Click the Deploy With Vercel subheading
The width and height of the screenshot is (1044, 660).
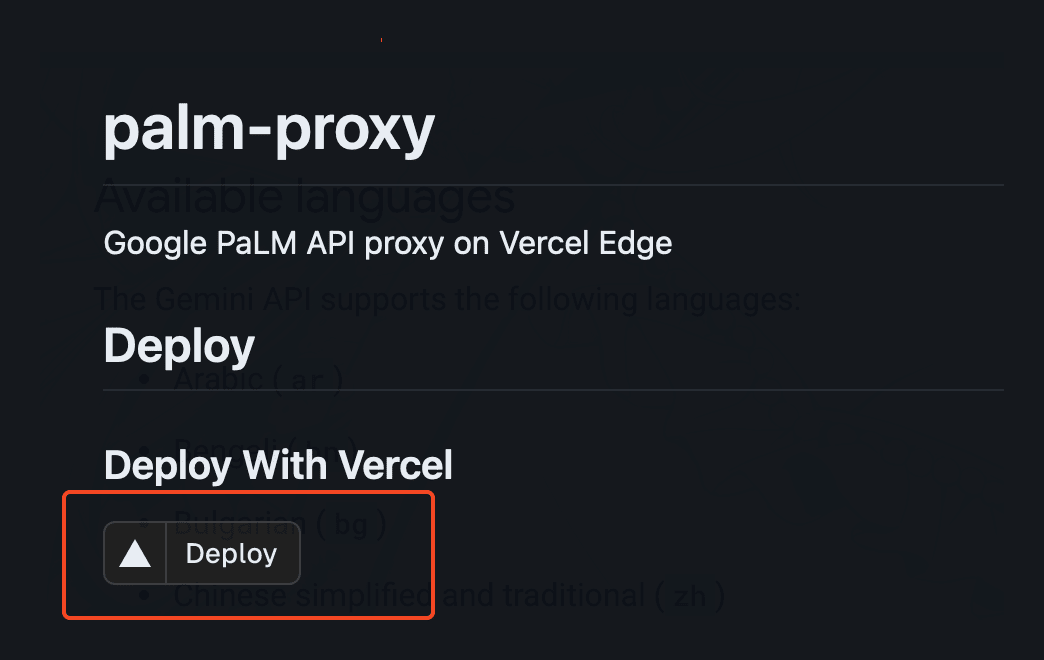(x=278, y=465)
